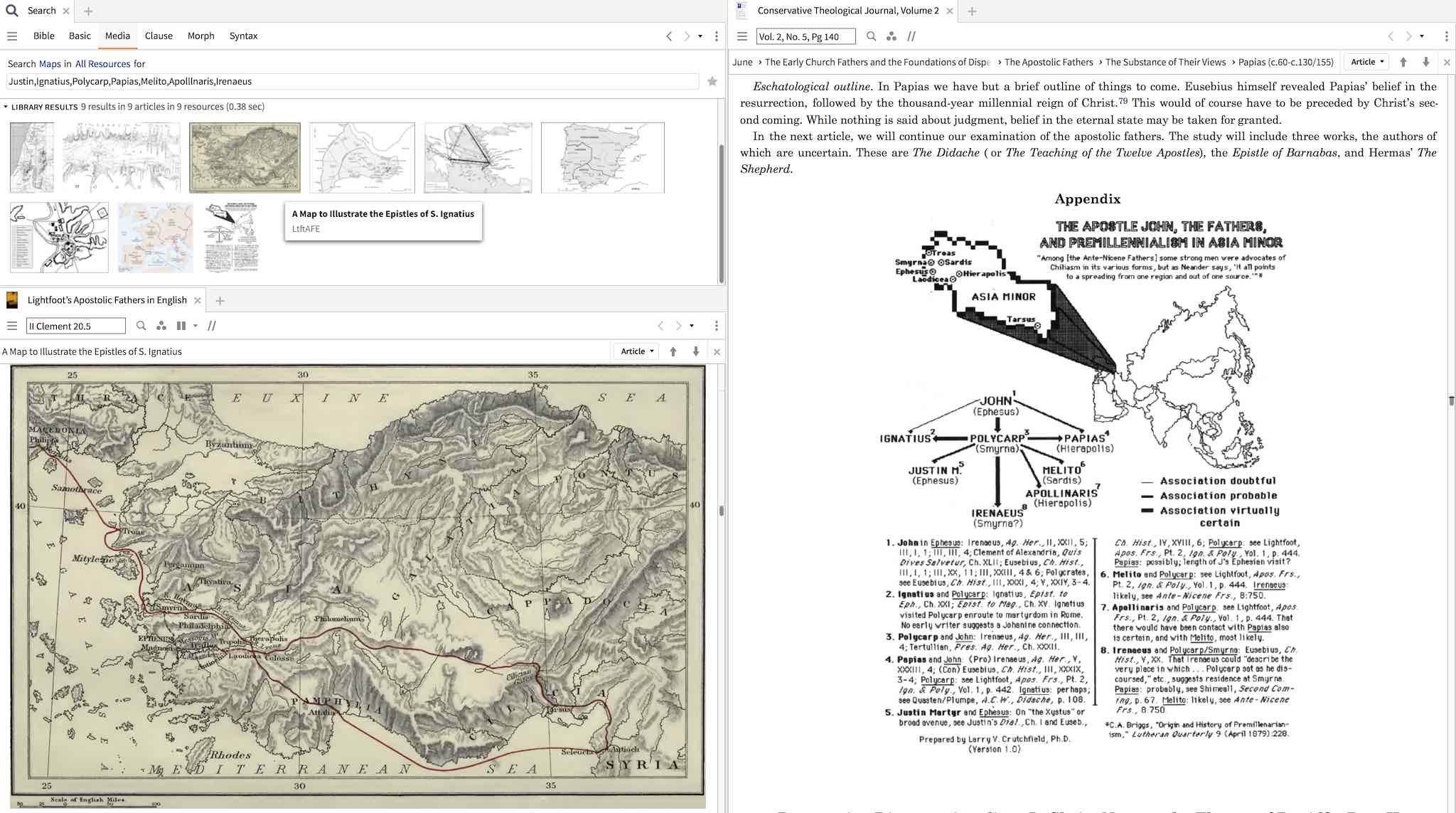The height and width of the screenshot is (813, 1456).
Task: Click the Journal reference box Vol. 2, No. 5
Action: point(805,36)
